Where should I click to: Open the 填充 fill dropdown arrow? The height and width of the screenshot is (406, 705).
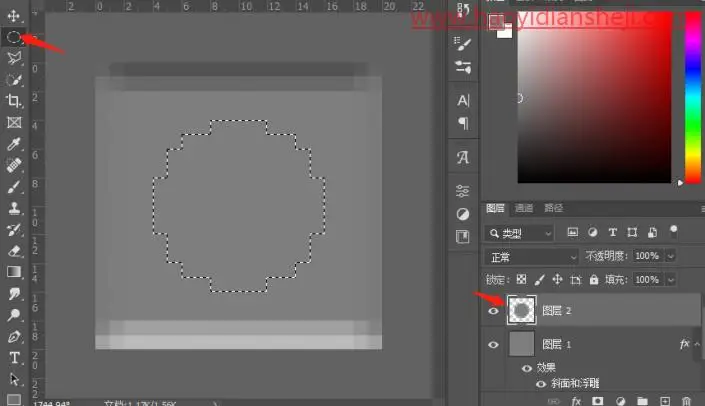click(x=670, y=280)
